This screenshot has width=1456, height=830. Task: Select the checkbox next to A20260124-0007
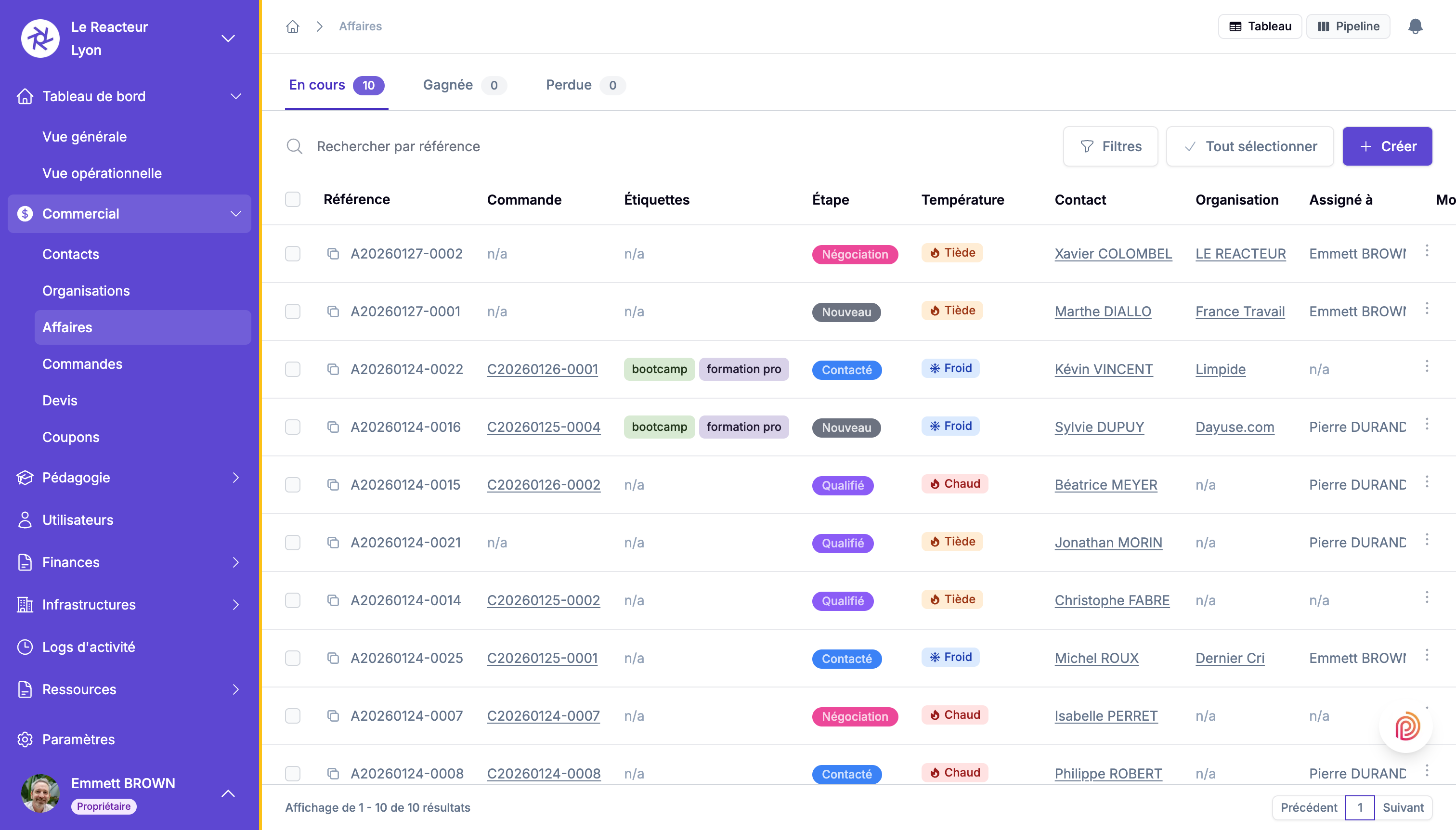click(293, 716)
